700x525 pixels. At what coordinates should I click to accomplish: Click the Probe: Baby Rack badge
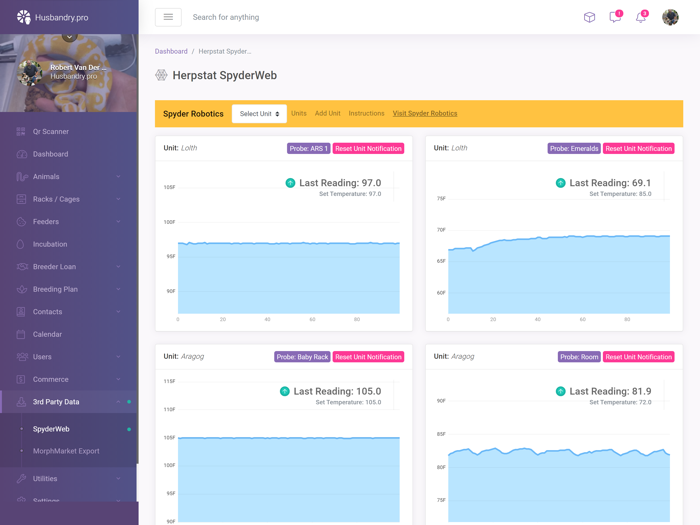click(x=302, y=357)
